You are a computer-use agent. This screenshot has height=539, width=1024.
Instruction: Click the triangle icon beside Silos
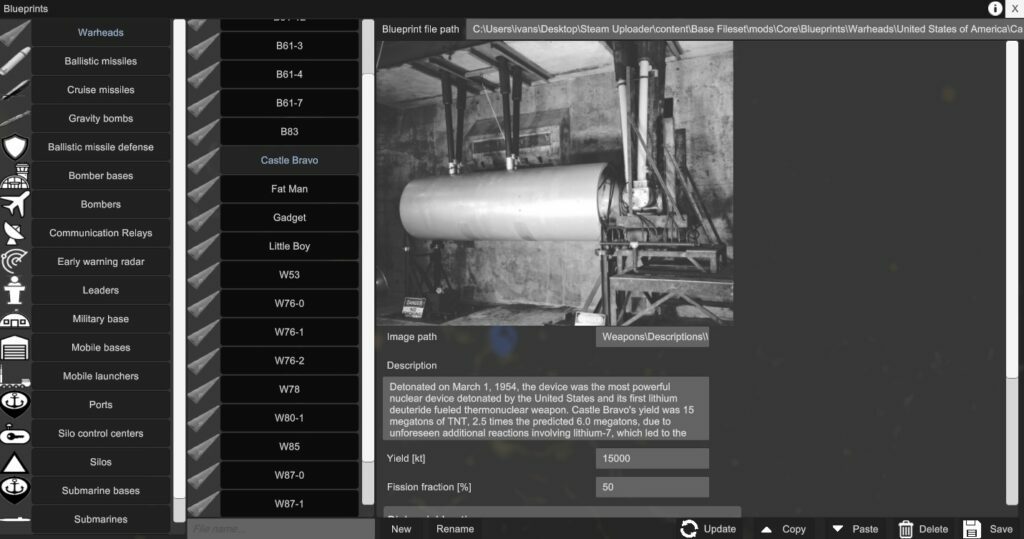pos(15,463)
